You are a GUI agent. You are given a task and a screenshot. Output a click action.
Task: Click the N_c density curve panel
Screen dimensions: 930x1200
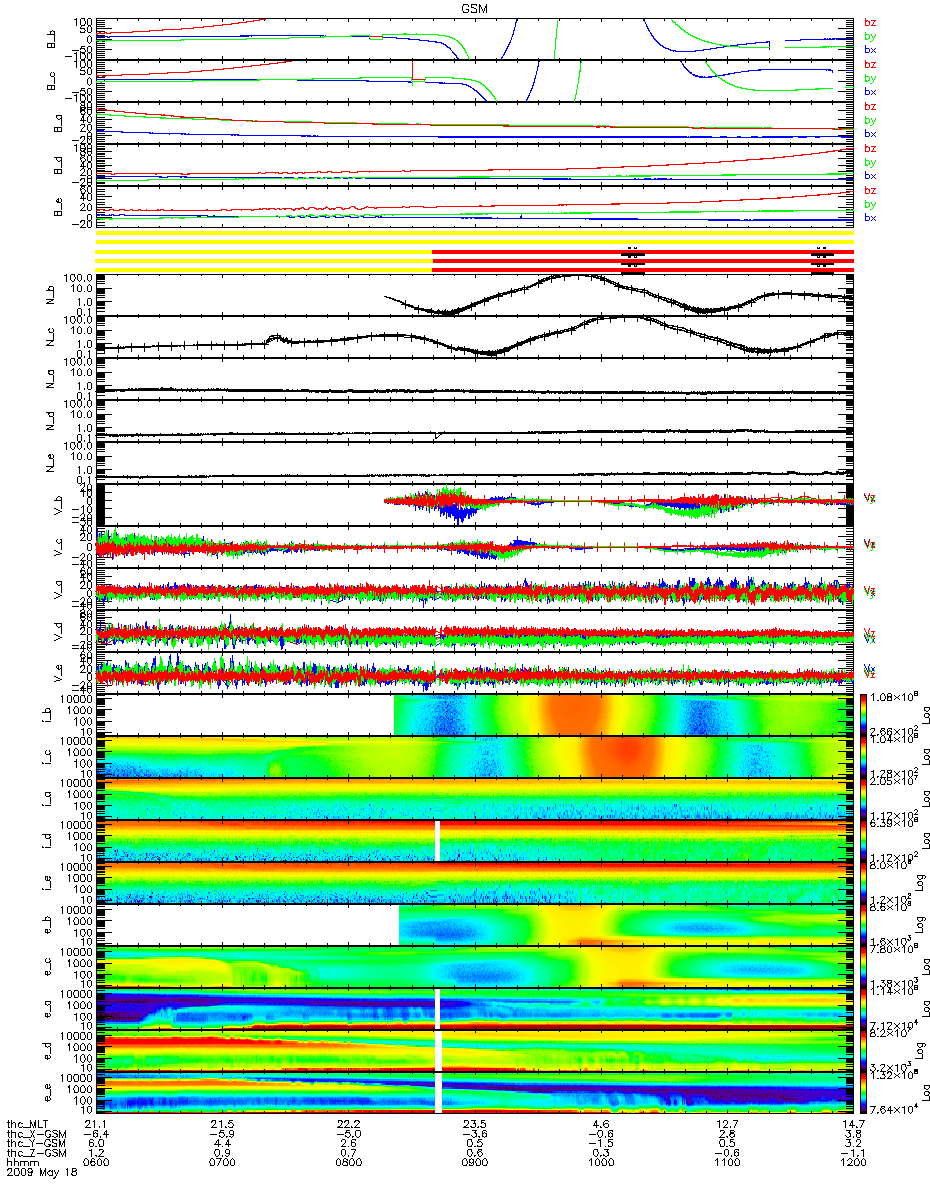tap(474, 336)
